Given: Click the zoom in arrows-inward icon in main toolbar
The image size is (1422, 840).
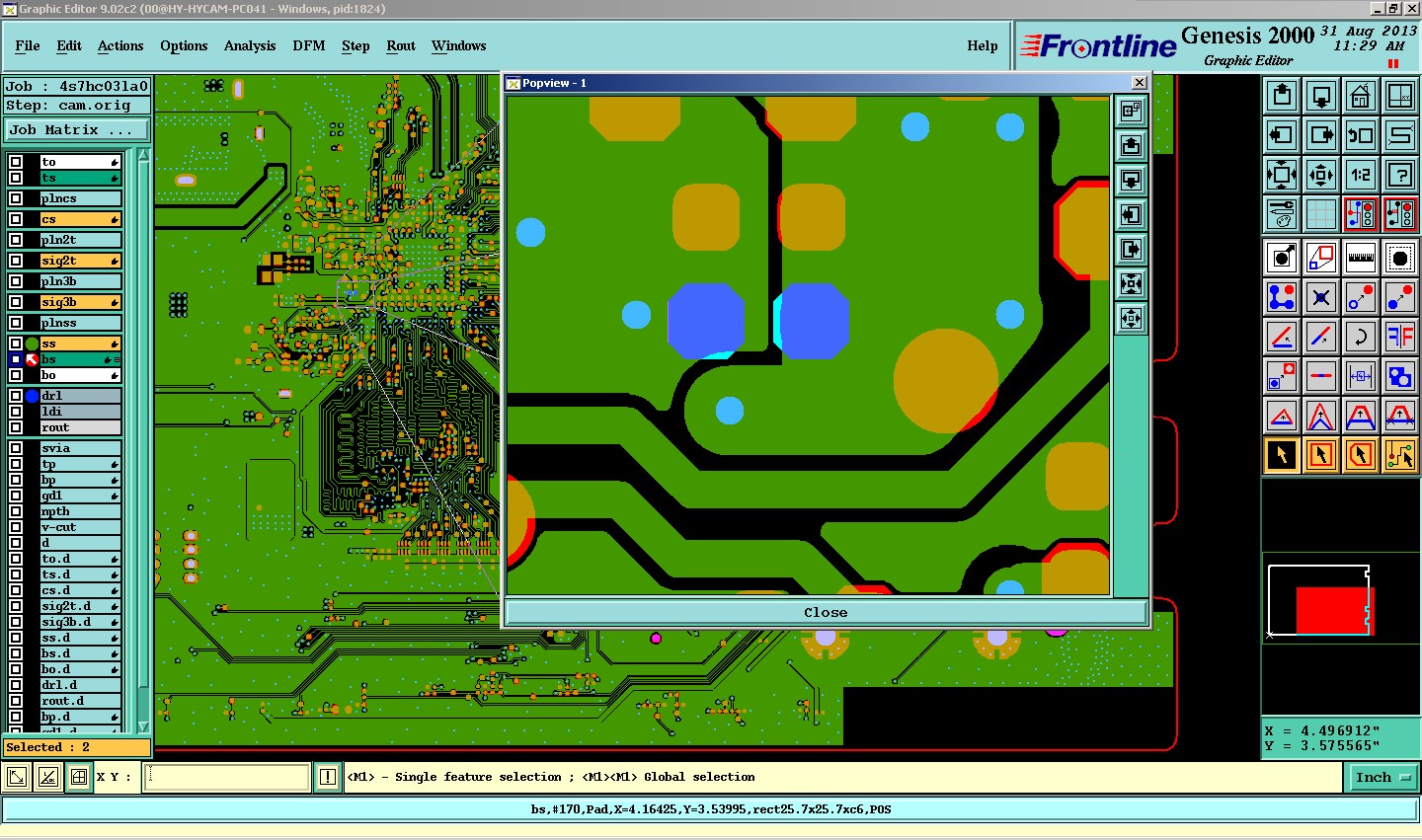Looking at the screenshot, I should (1282, 175).
